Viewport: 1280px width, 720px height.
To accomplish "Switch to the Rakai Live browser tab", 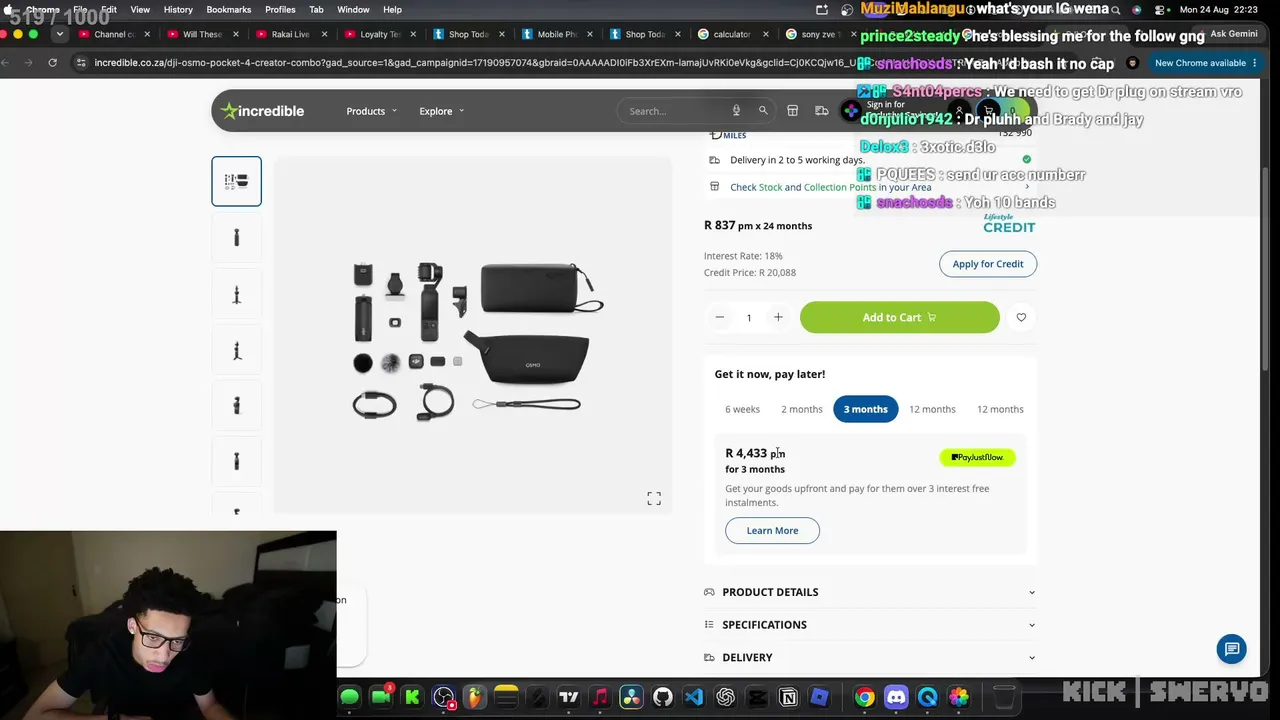I will 290,34.
